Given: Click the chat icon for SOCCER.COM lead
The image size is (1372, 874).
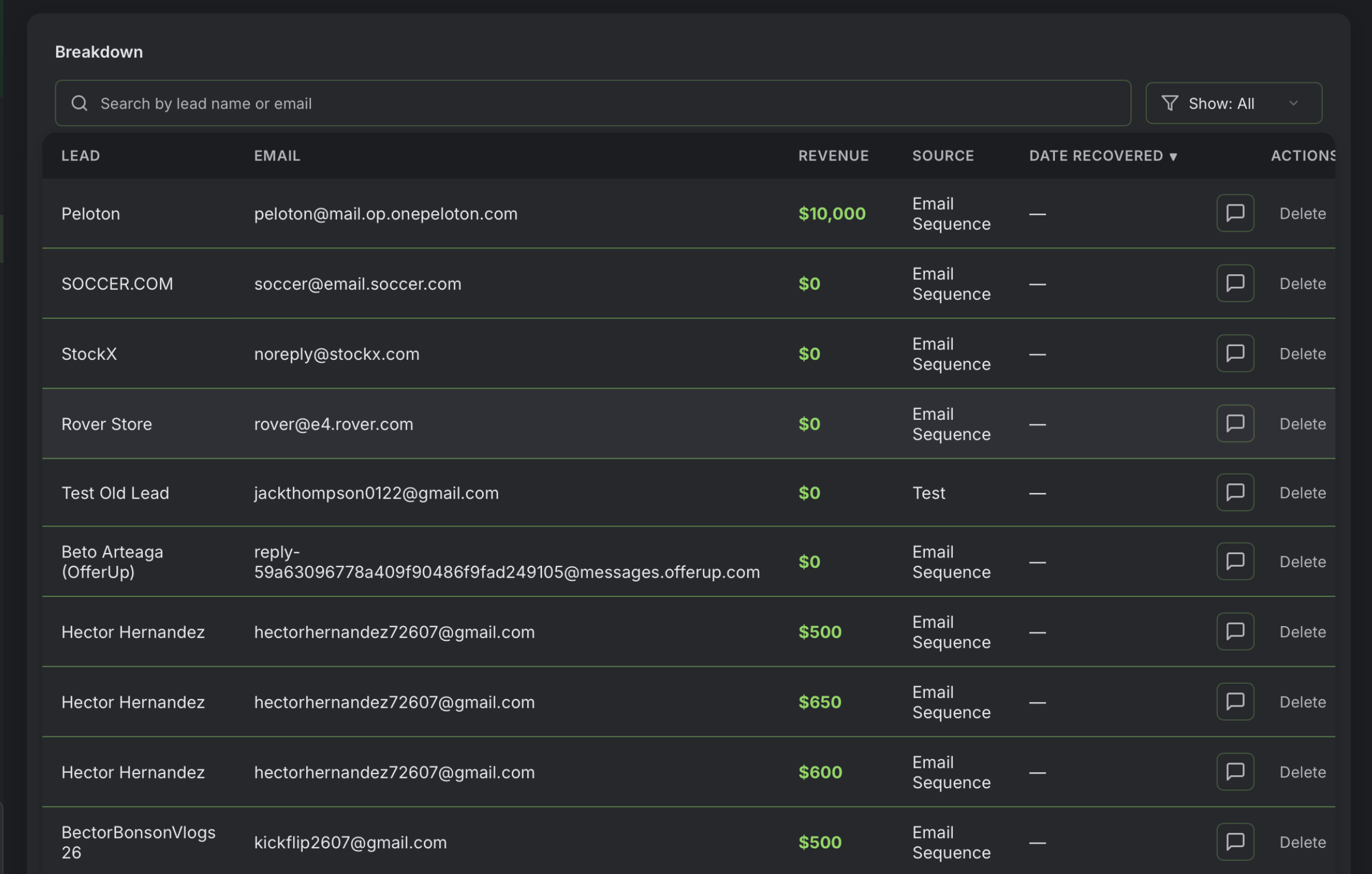Looking at the screenshot, I should click(1235, 283).
